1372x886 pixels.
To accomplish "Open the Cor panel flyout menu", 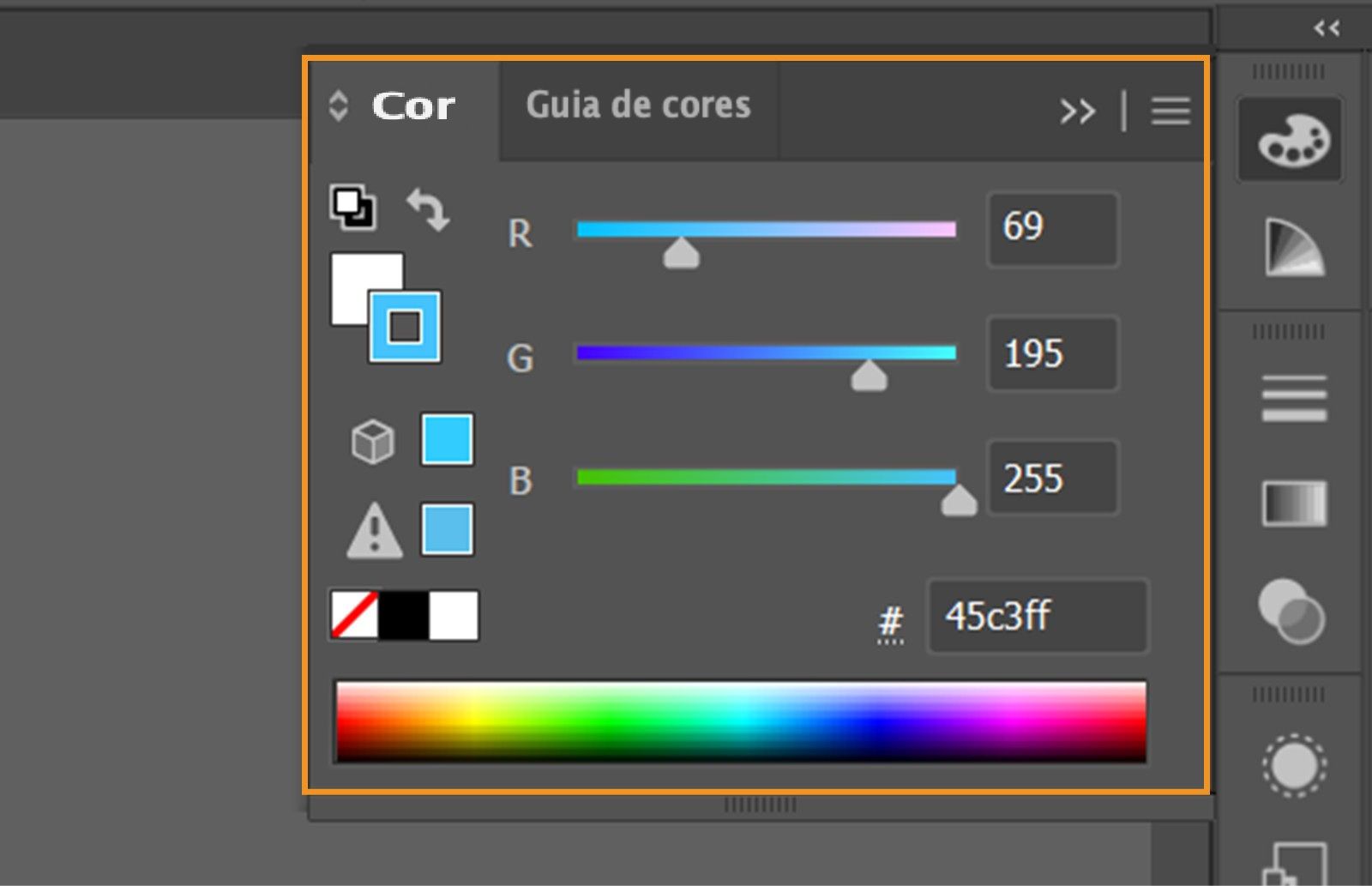I will pos(1170,110).
